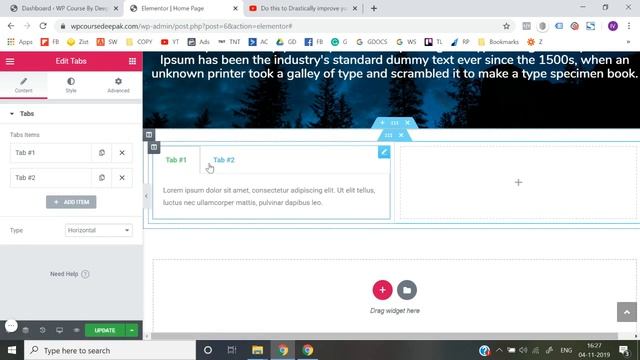Open the Windows notification center
Image resolution: width=640 pixels, height=360 pixels.
[624, 350]
